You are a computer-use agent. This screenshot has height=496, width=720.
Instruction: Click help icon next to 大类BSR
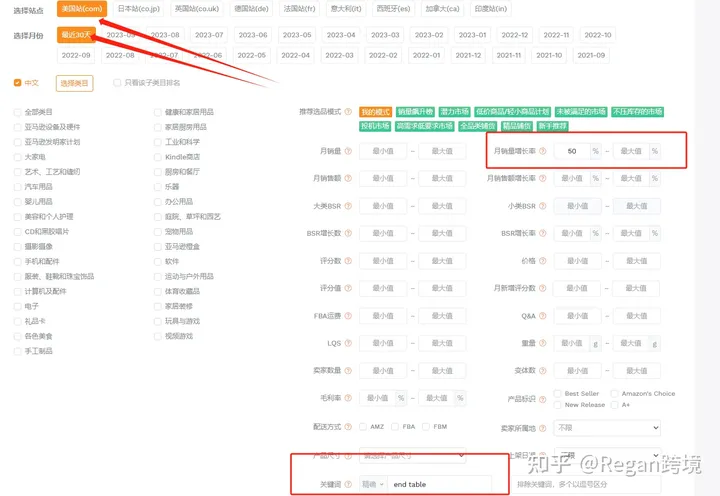tap(348, 206)
